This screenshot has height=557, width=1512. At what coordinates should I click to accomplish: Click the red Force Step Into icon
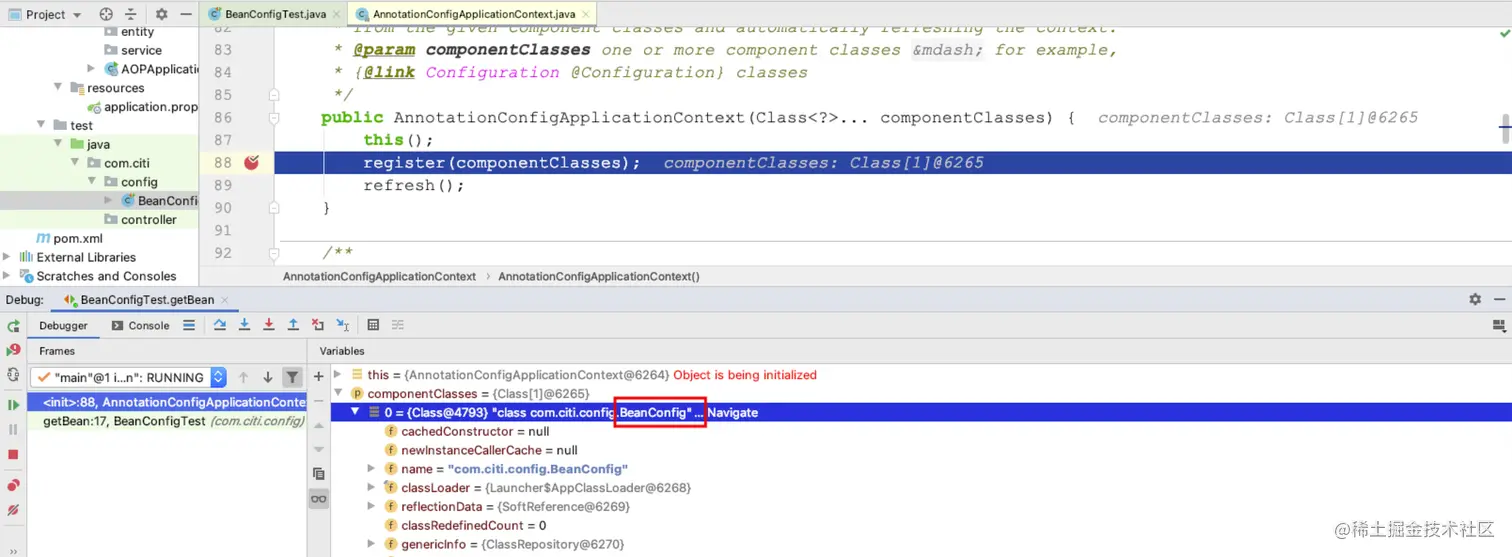tap(269, 325)
